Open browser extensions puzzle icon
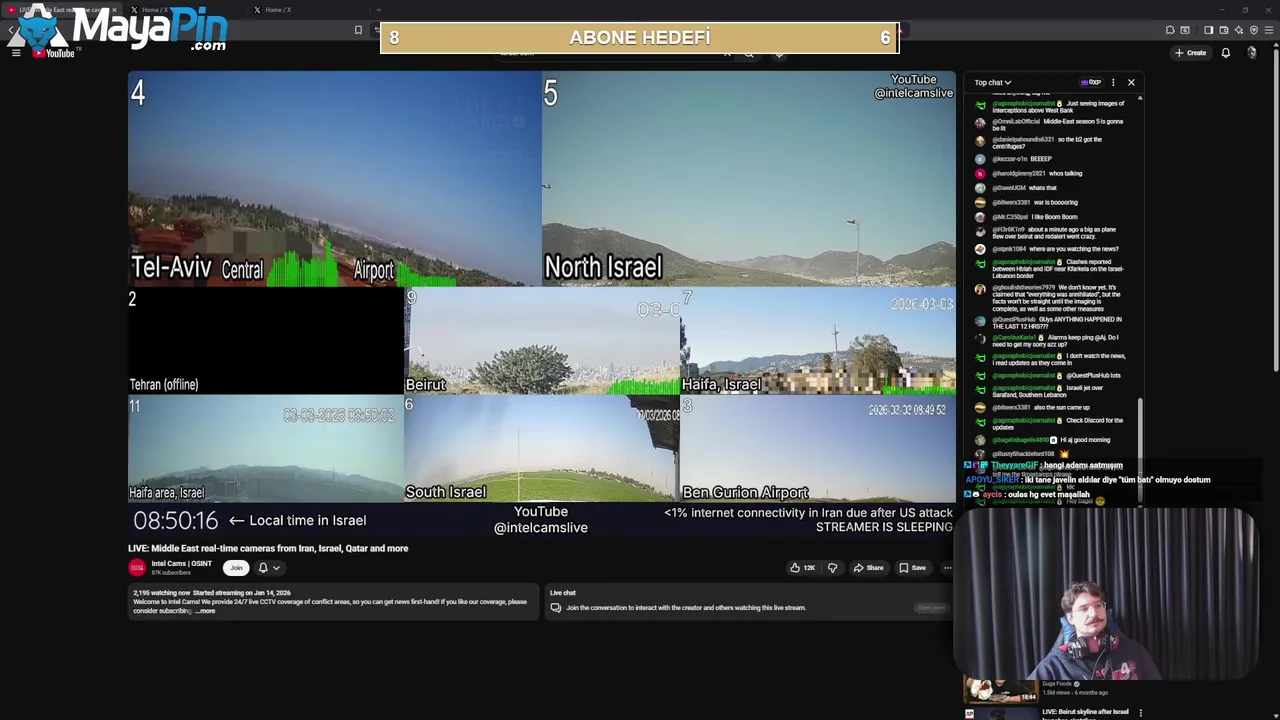 1170,30
